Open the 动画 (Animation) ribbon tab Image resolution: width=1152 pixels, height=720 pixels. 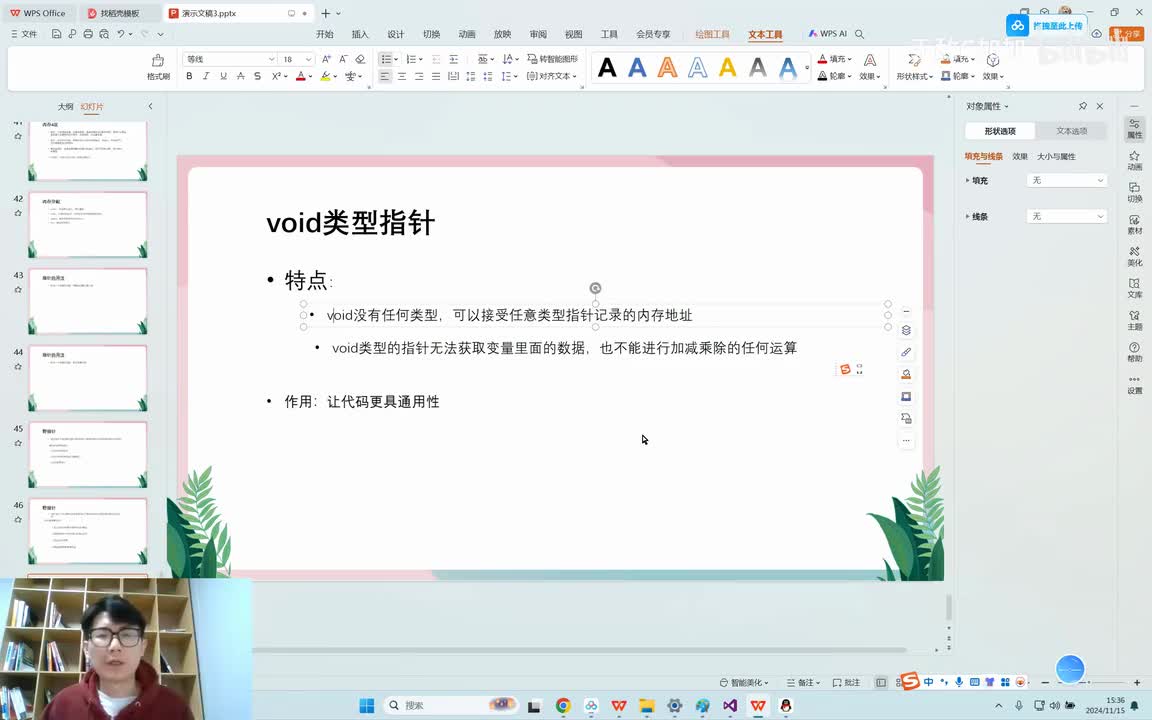pyautogui.click(x=467, y=34)
